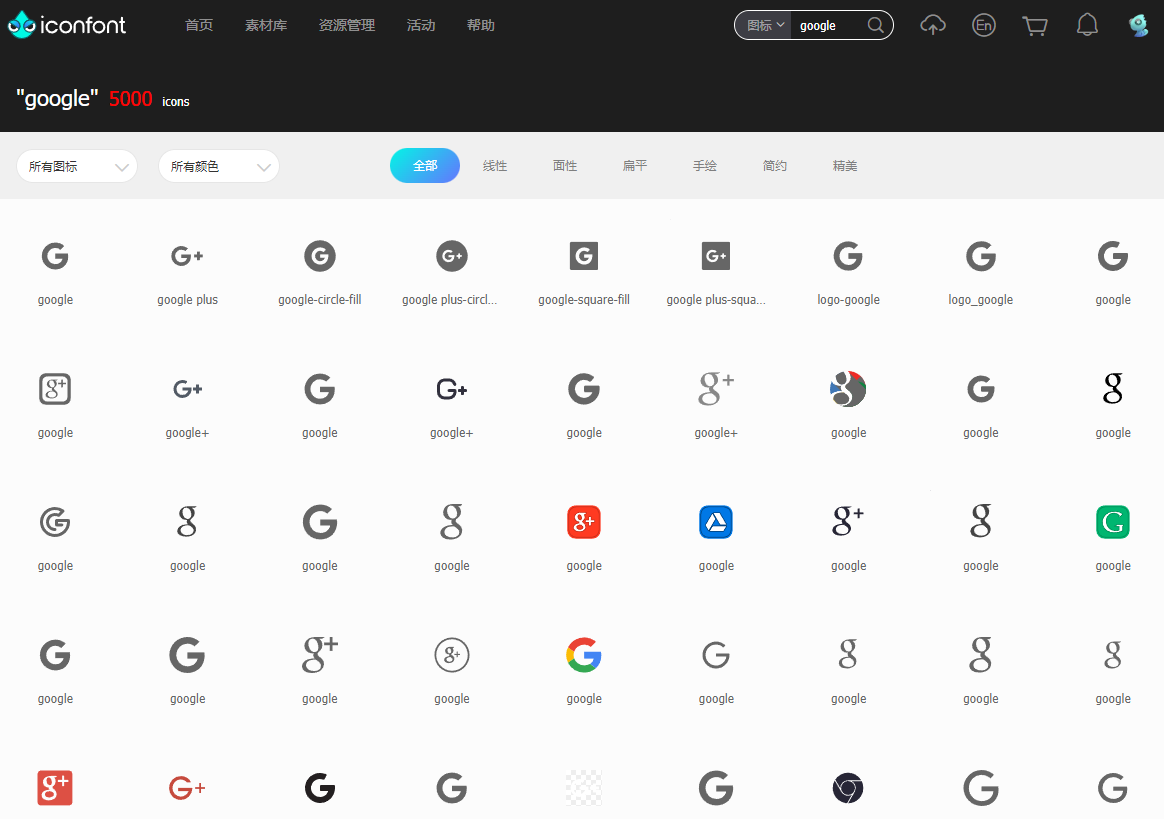Open the 图标 search type dropdown
The height and width of the screenshot is (819, 1164).
tap(764, 25)
